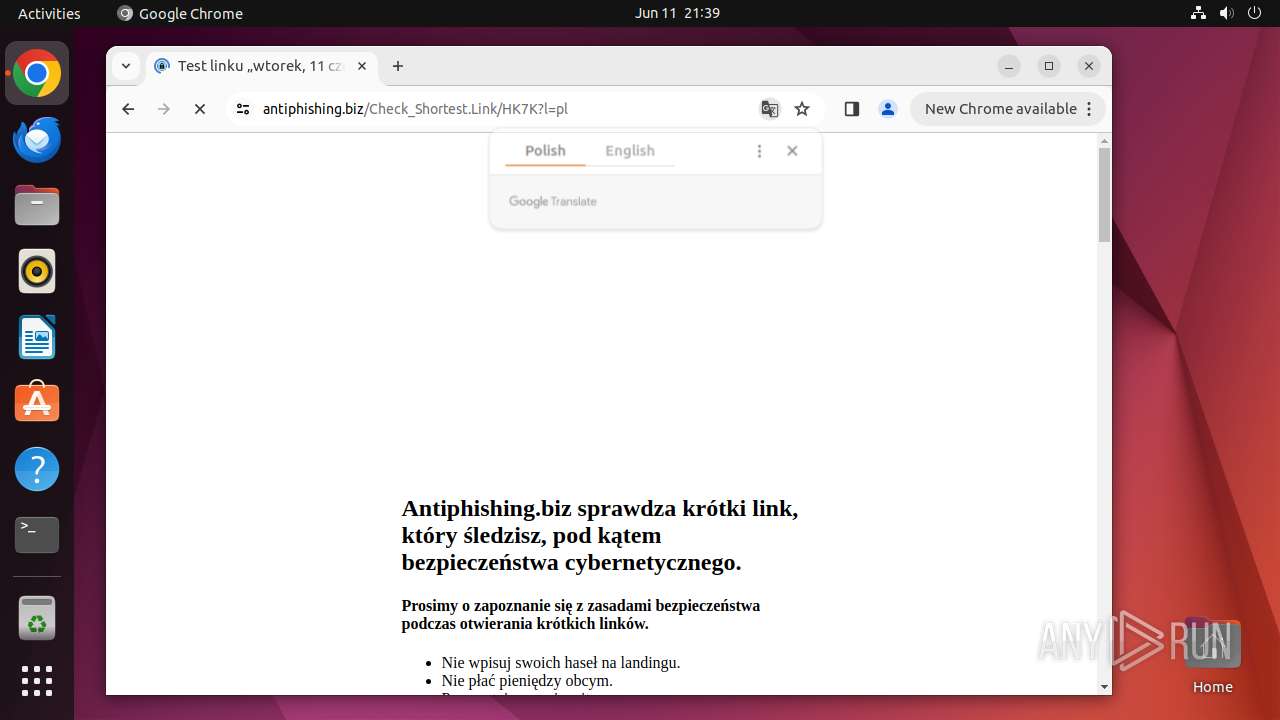The height and width of the screenshot is (720, 1280).
Task: Open the Chrome profile avatar menu
Action: (888, 109)
